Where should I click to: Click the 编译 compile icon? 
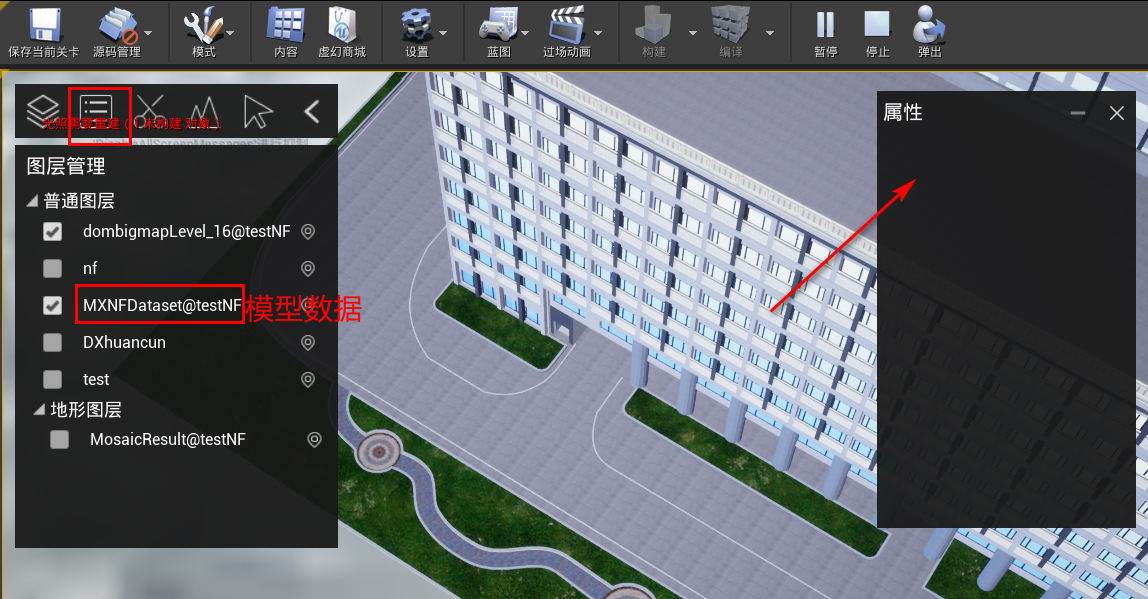click(x=731, y=32)
